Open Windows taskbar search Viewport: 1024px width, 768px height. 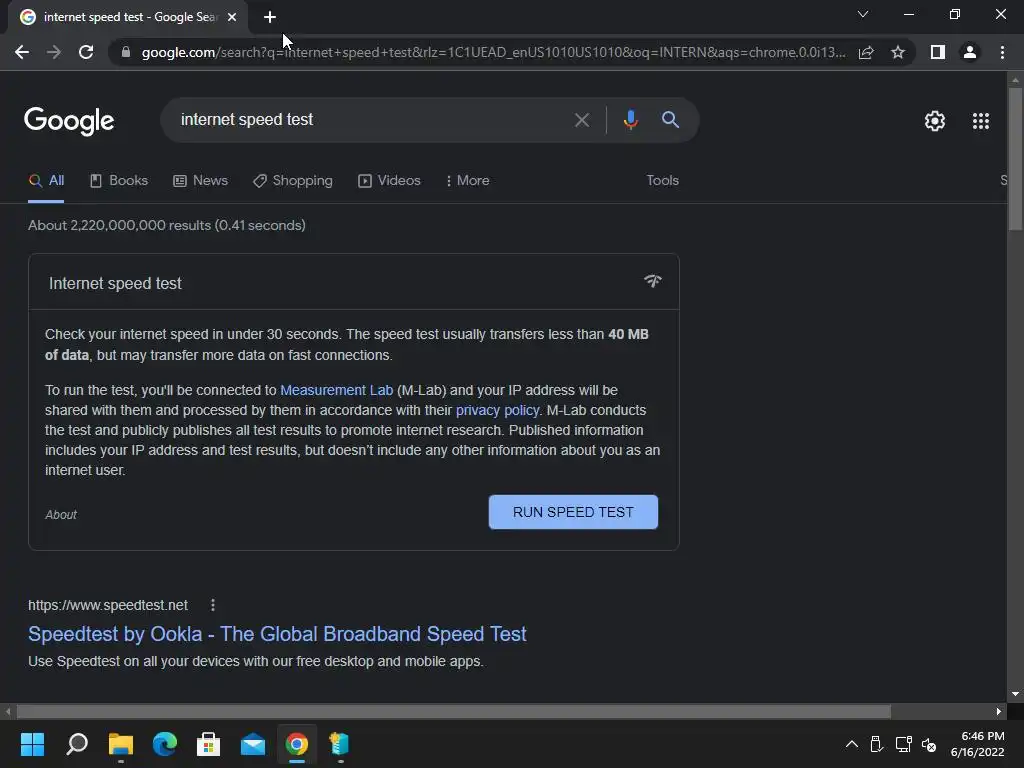point(77,744)
